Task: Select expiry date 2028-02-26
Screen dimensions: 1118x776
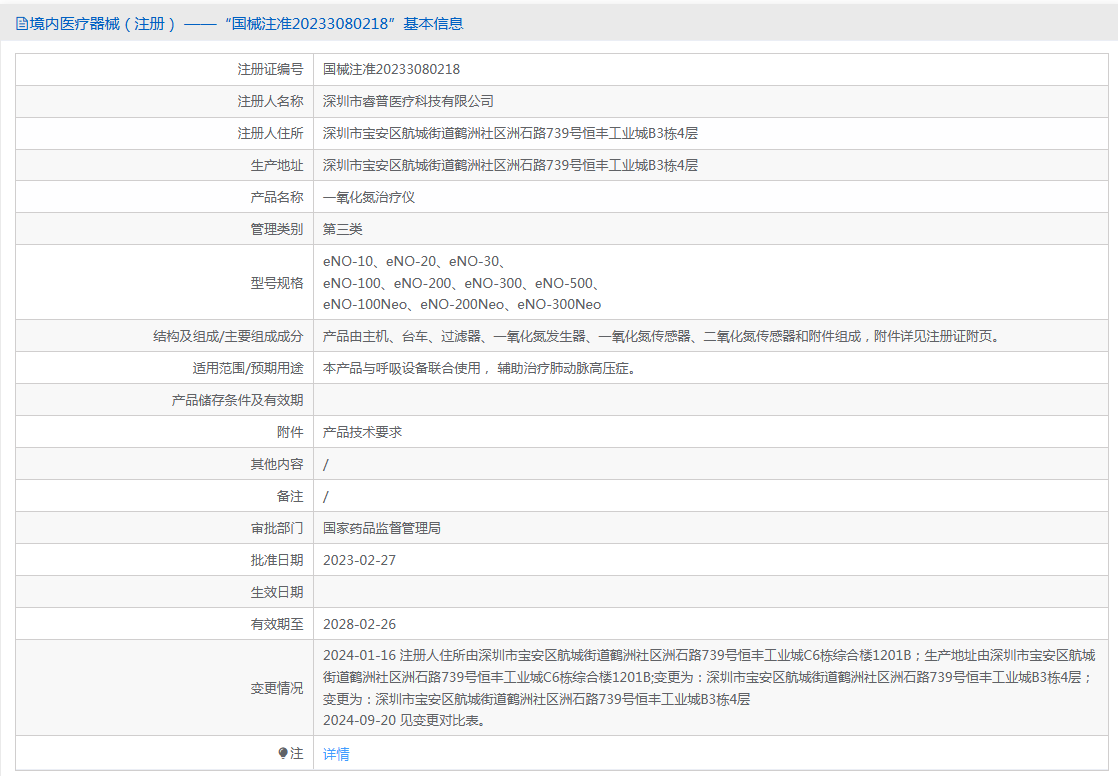Action: tap(359, 624)
